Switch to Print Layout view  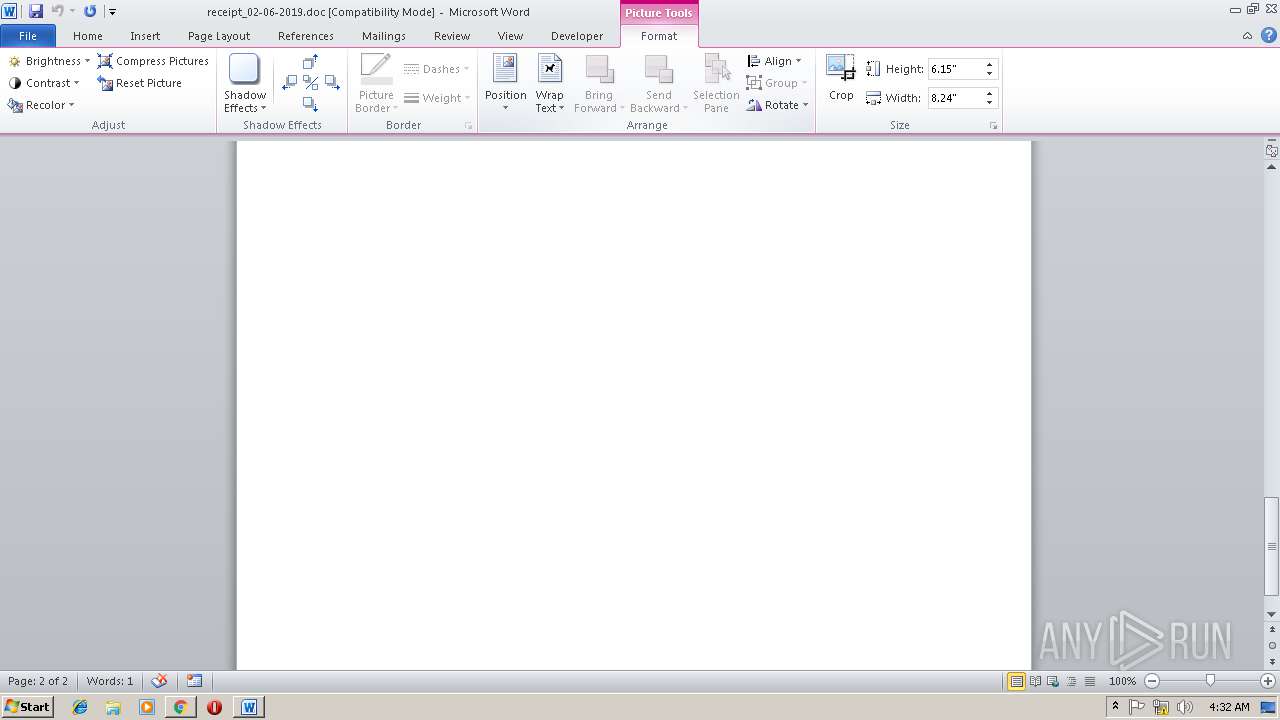click(1017, 681)
